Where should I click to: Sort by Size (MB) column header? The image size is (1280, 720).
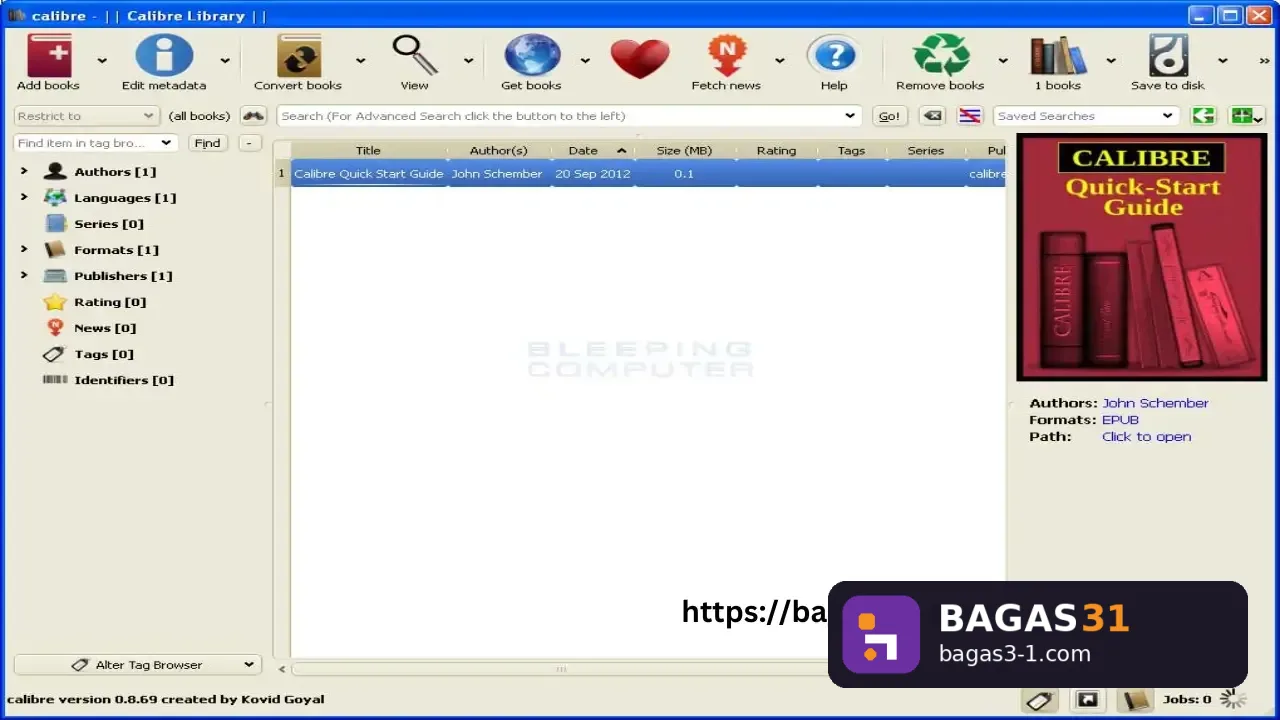[685, 151]
